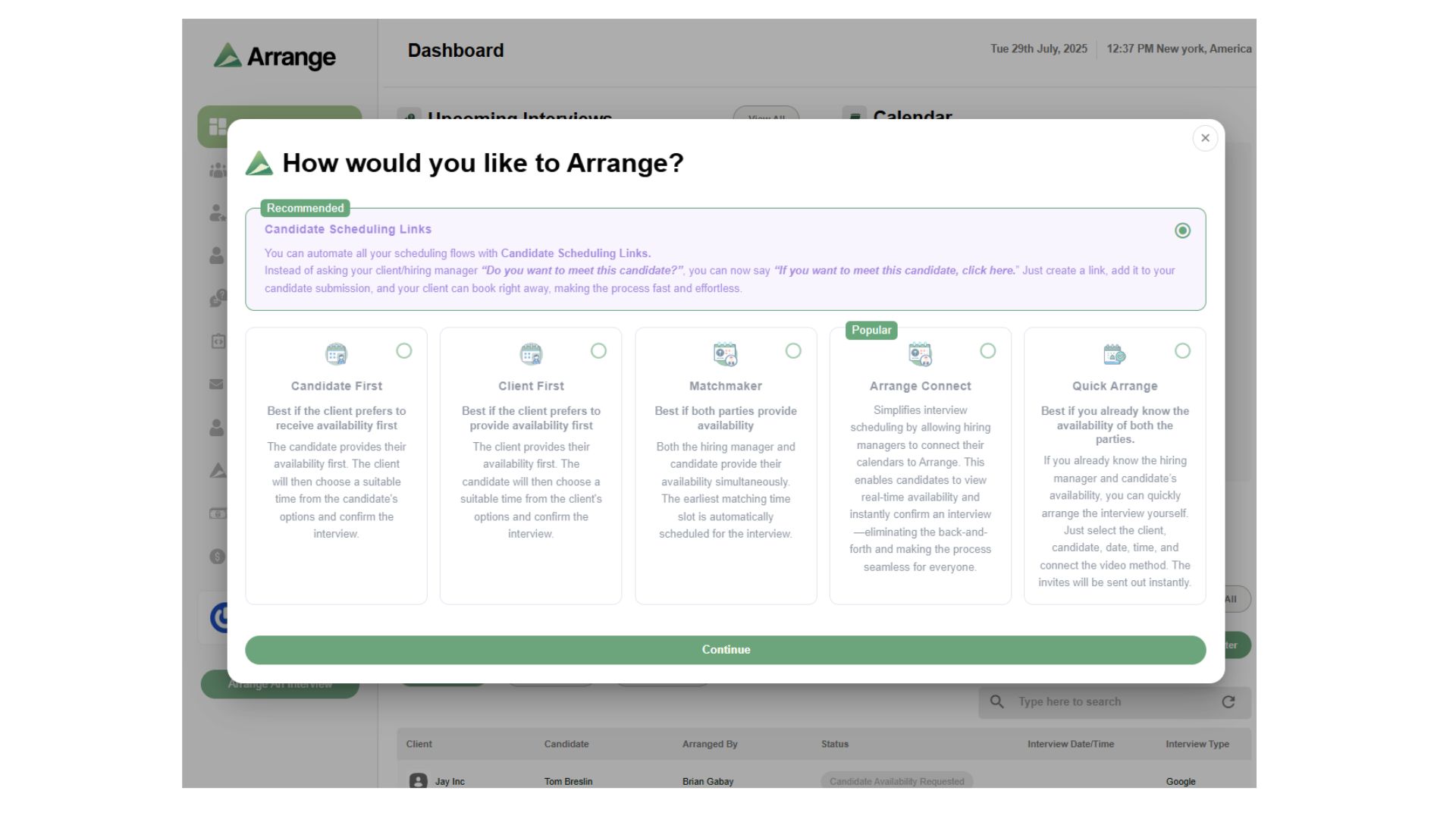Pick the Matchmaker radio option
Screen dimensions: 1456x819
click(793, 351)
